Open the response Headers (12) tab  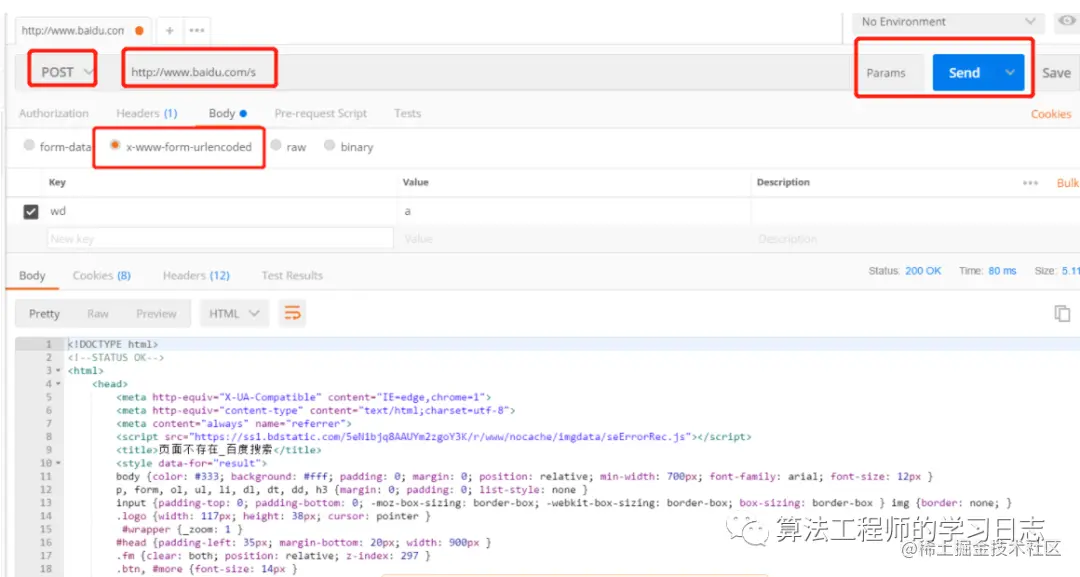[196, 275]
